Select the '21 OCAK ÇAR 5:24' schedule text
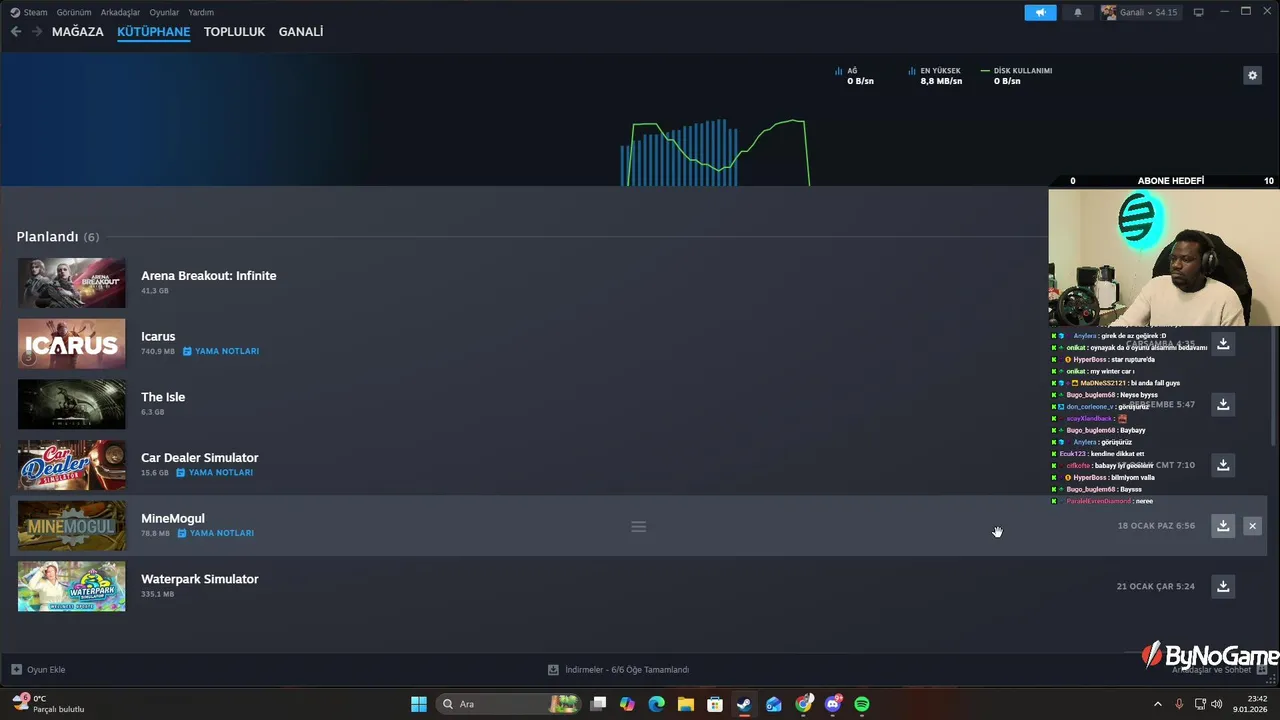This screenshot has height=720, width=1280. tap(1156, 586)
